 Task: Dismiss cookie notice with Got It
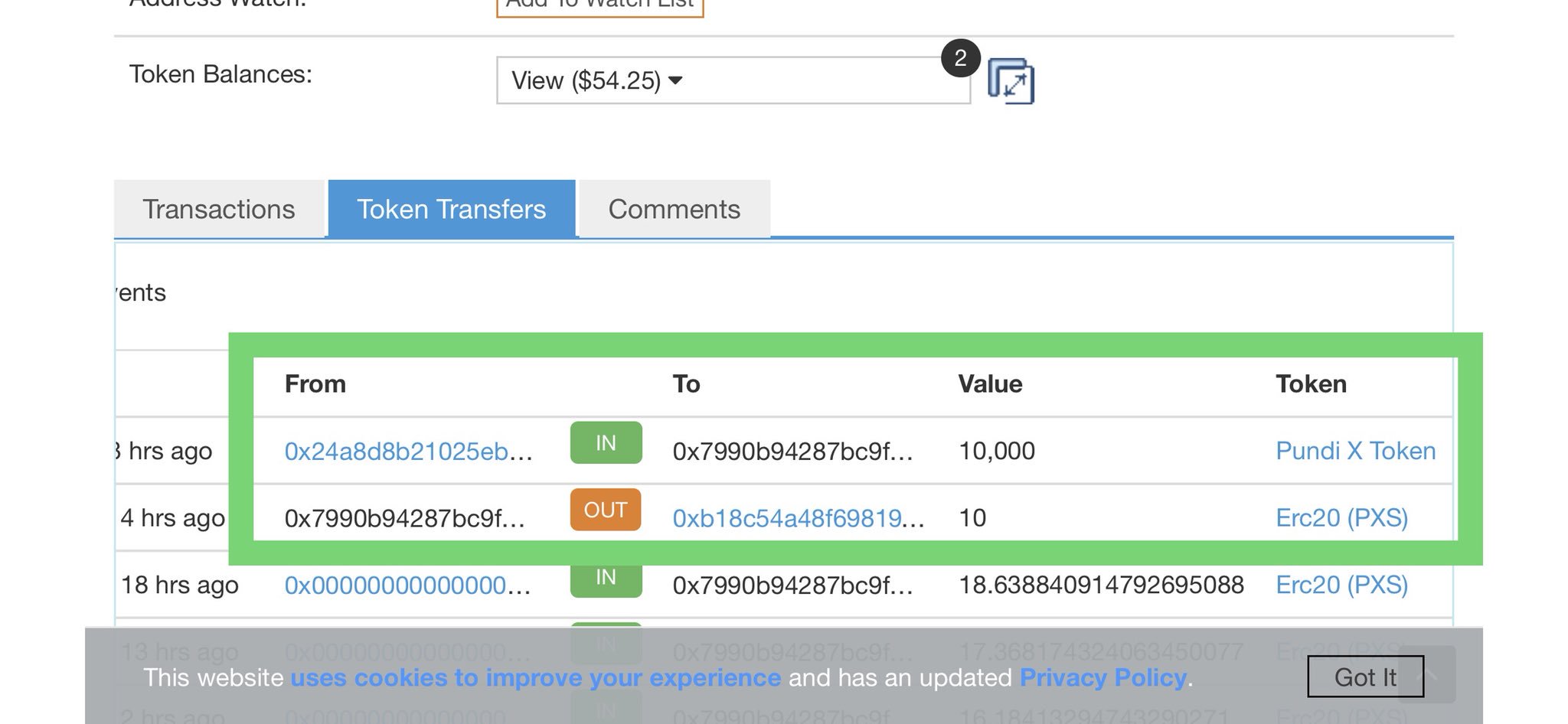[x=1366, y=677]
